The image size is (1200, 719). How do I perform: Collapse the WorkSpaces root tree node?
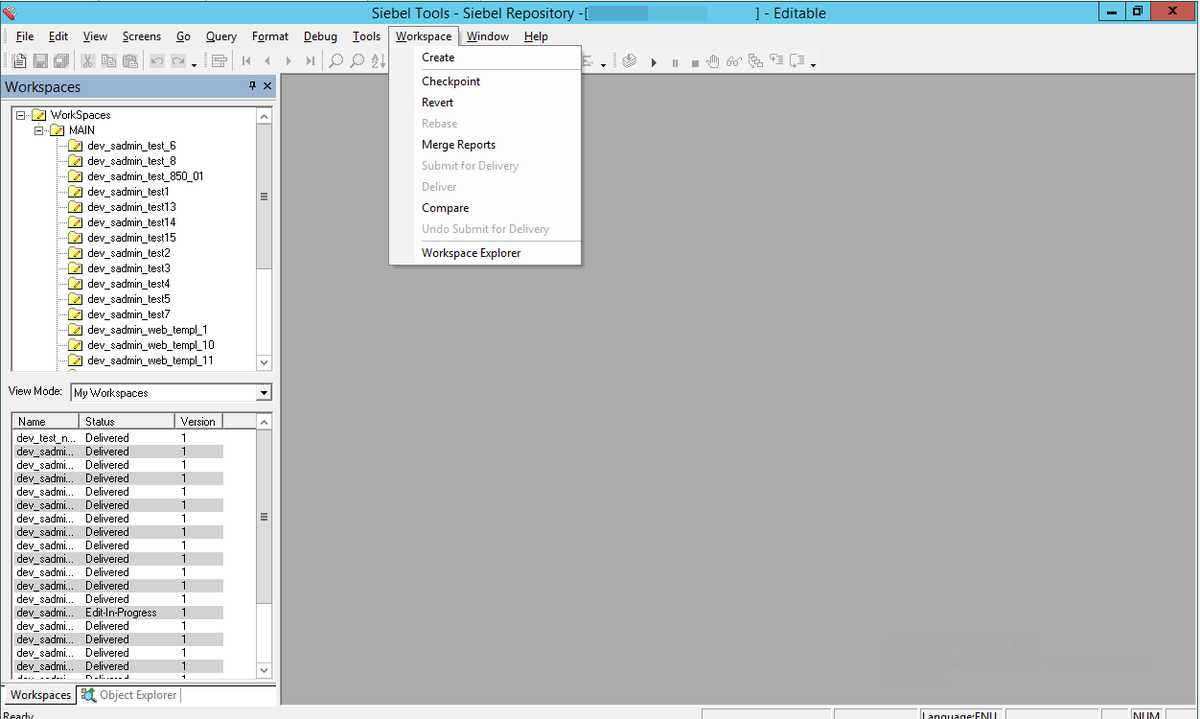(21, 115)
